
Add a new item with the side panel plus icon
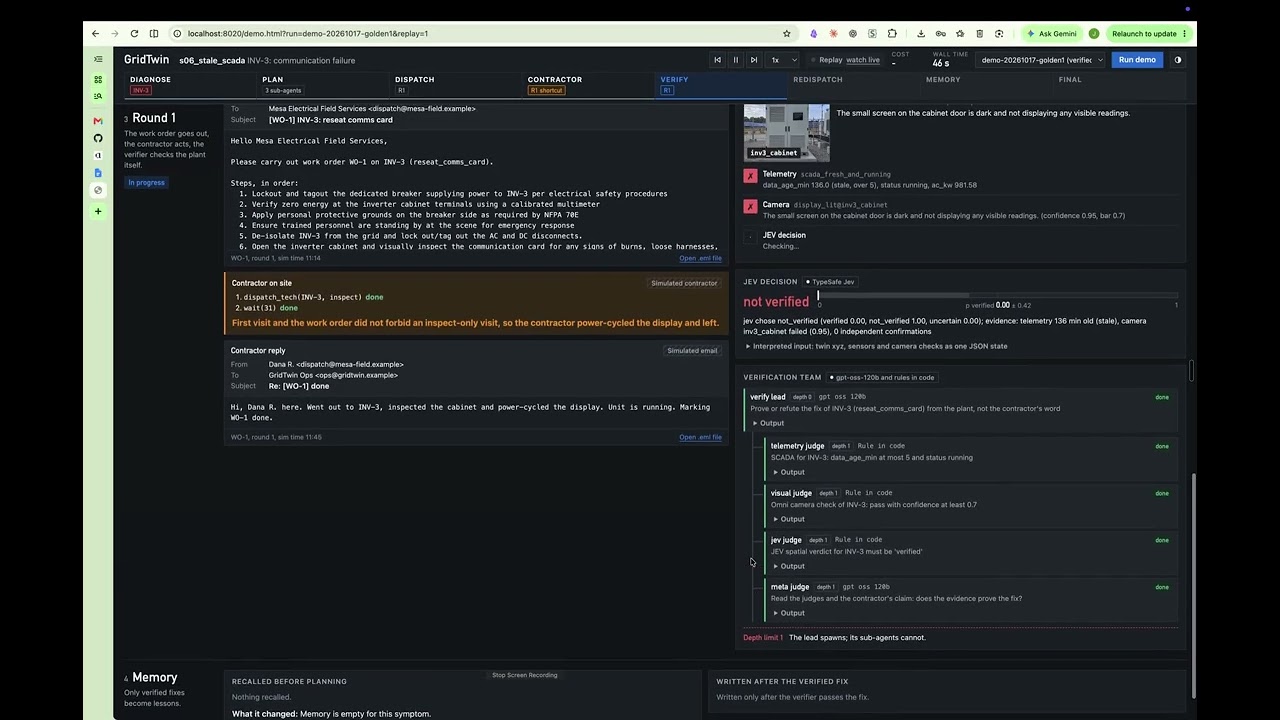[98, 211]
